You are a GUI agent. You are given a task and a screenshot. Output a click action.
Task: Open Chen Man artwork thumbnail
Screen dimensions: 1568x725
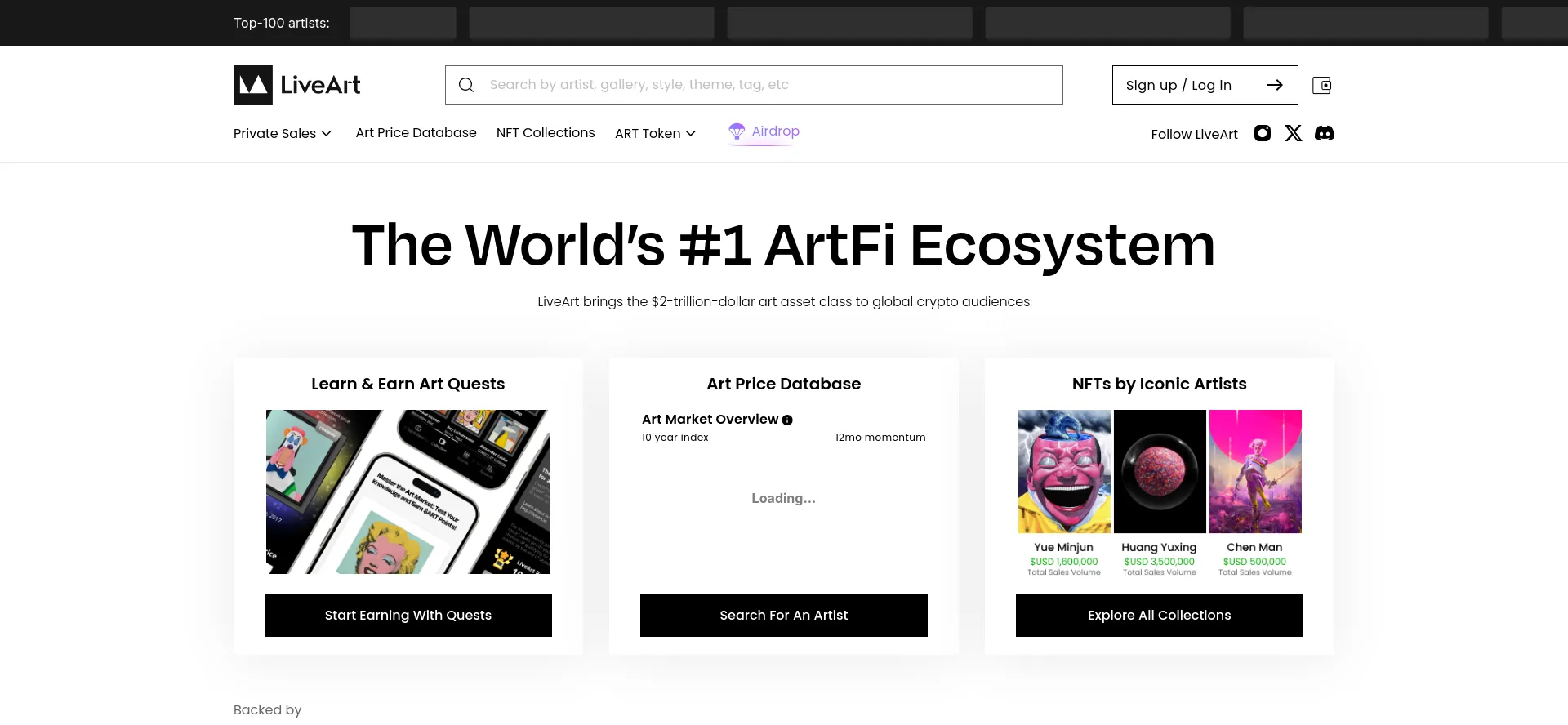coord(1255,471)
